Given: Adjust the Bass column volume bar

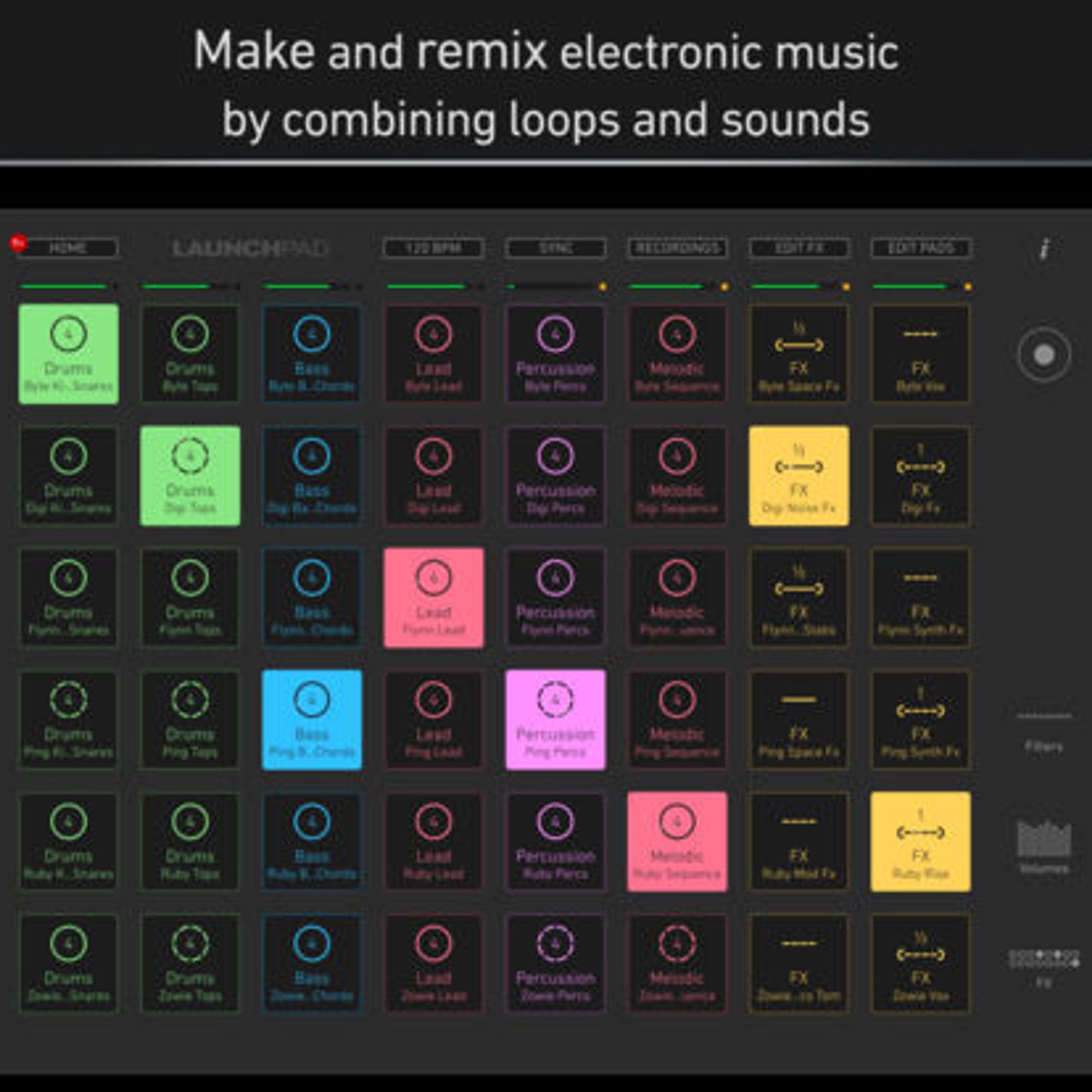Looking at the screenshot, I should click(x=312, y=287).
